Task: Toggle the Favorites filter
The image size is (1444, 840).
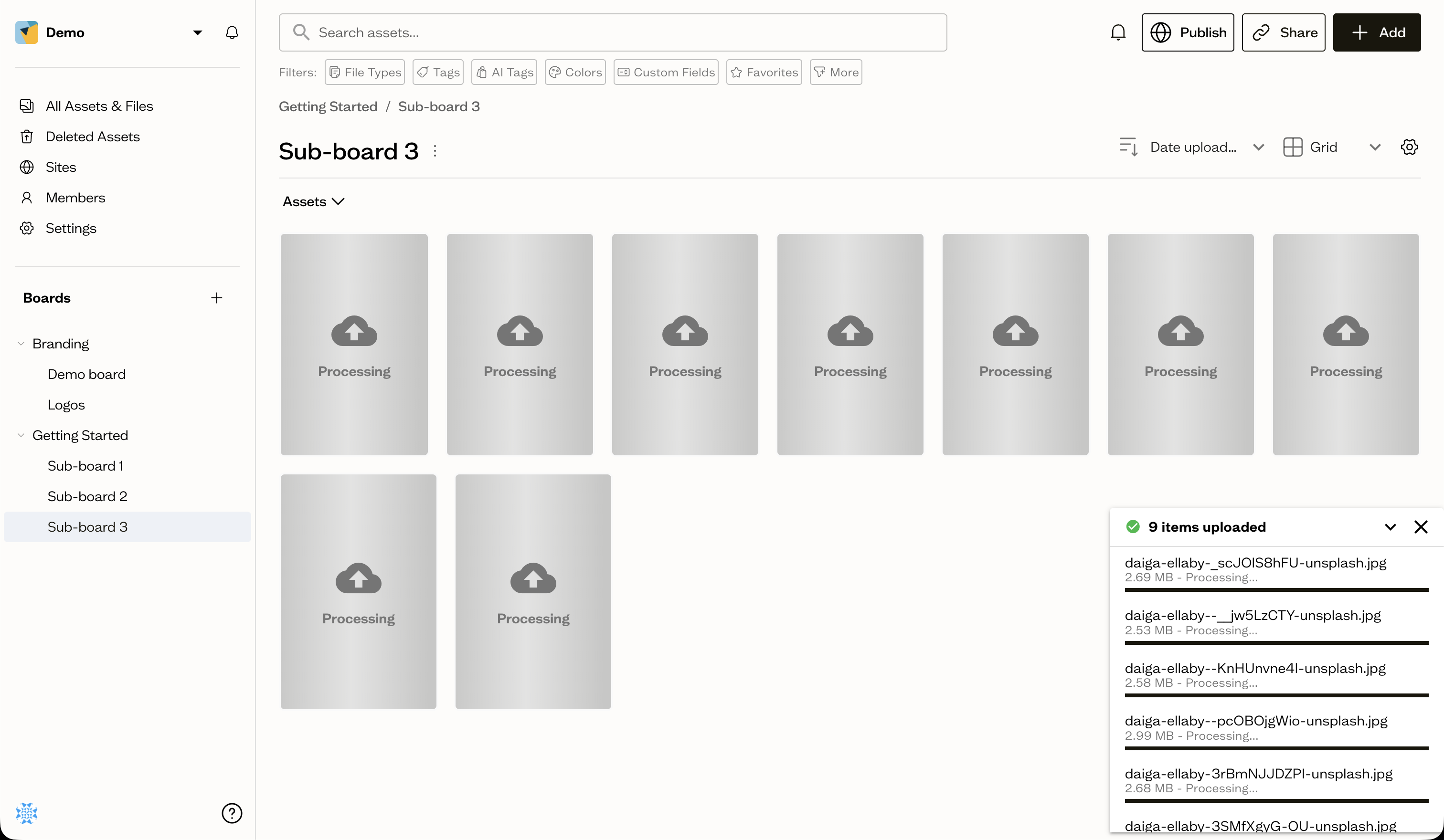Action: pos(764,72)
